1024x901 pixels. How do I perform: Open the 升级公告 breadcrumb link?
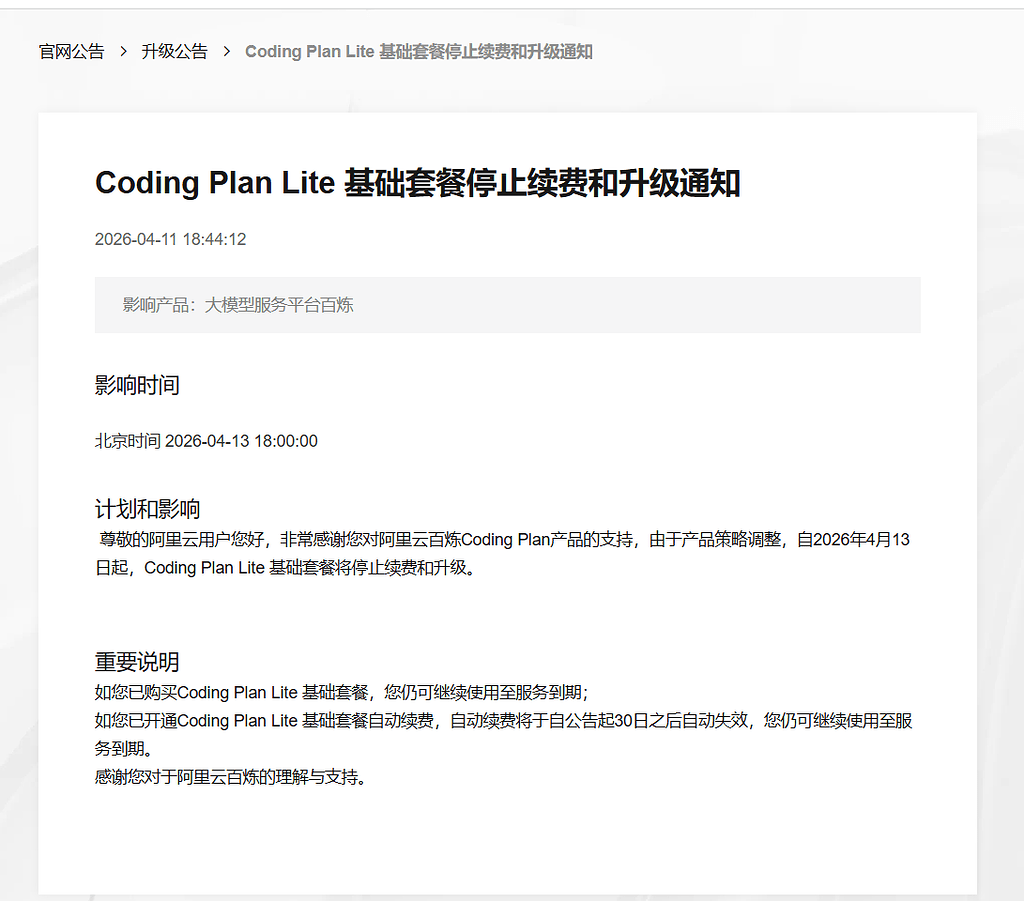pyautogui.click(x=174, y=52)
